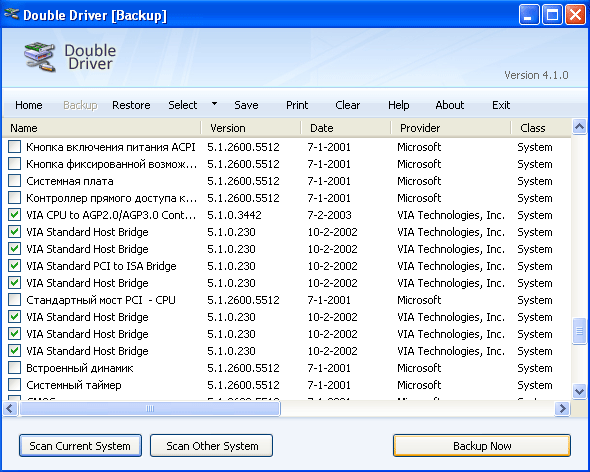Screen dimensions: 590x472
Task: Sort by the Name column header
Action: pyautogui.click(x=102, y=128)
